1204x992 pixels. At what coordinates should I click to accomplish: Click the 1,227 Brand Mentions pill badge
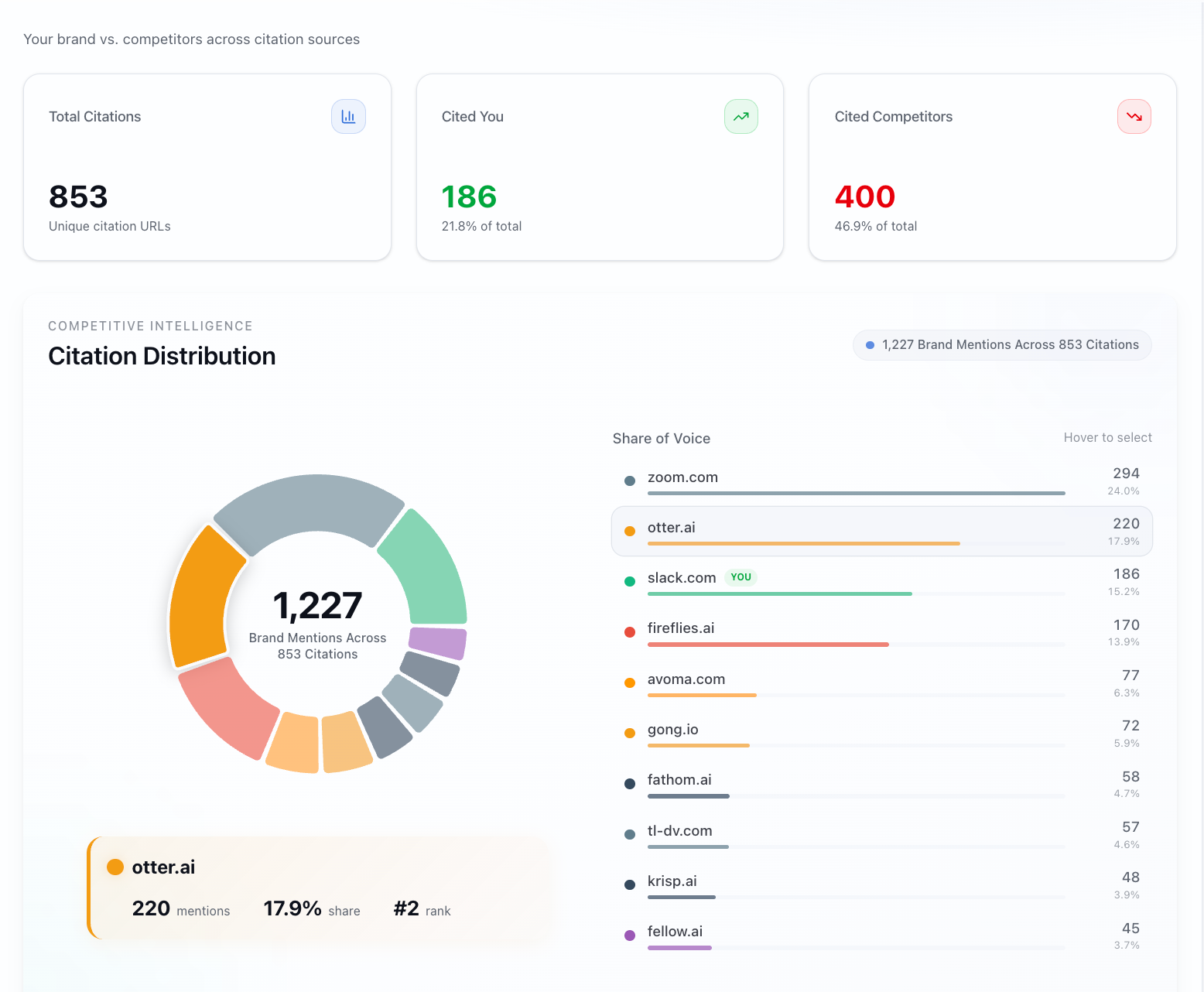1002,345
